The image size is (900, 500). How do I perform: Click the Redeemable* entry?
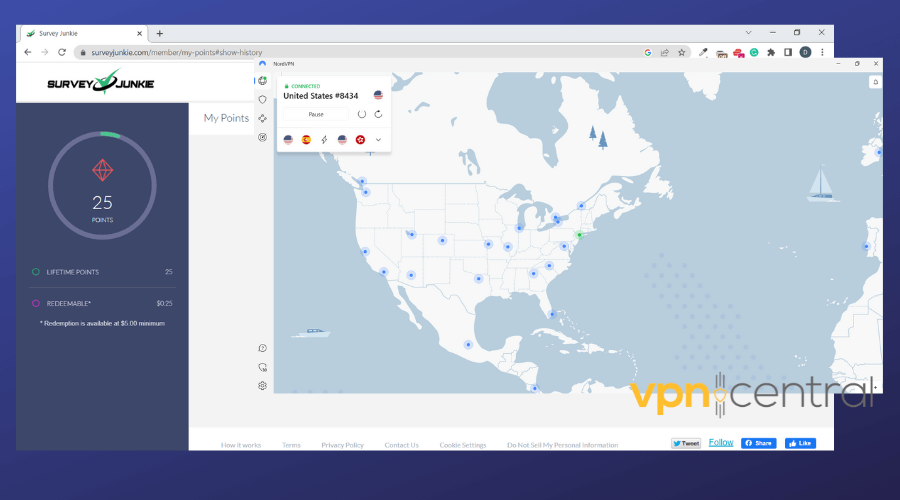(102, 303)
